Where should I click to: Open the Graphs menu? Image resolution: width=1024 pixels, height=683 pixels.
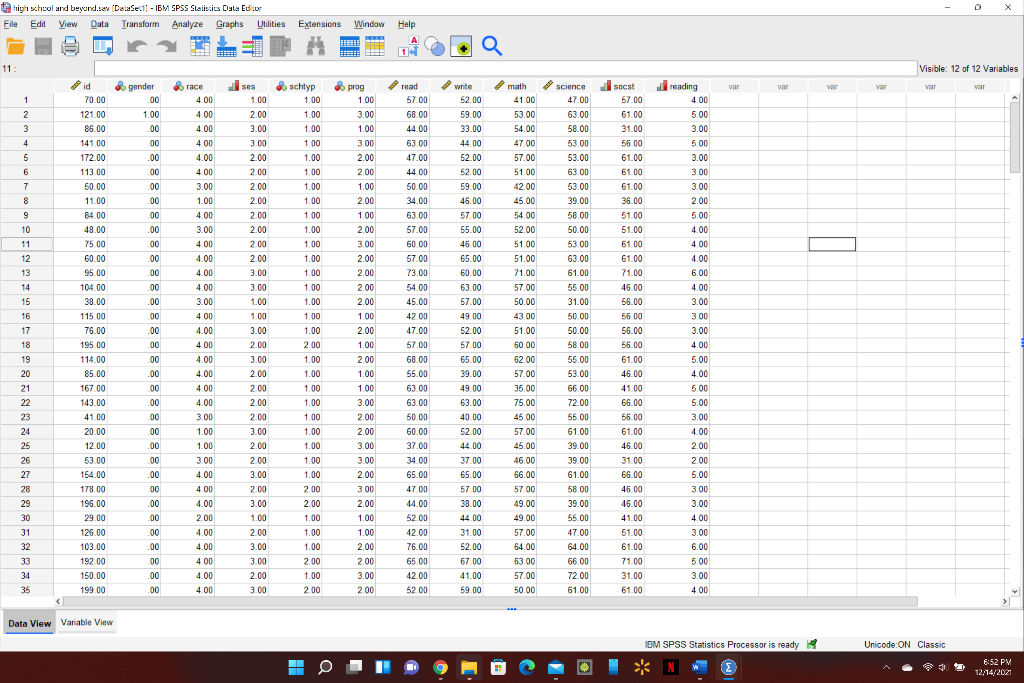(x=229, y=24)
